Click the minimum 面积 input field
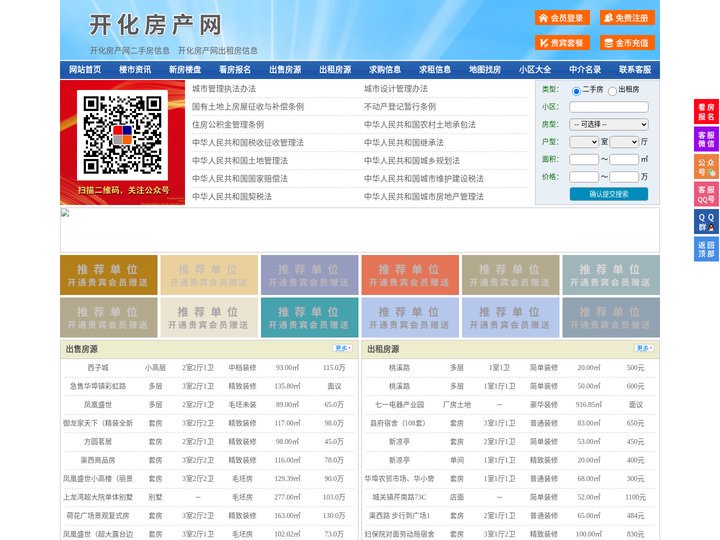Screen dimensions: 720x540 584,159
